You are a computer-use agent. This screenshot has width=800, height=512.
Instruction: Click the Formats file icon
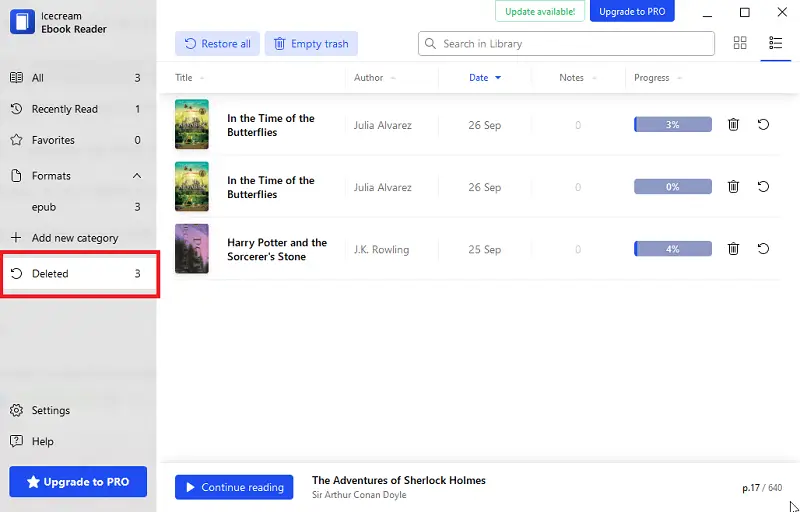pyautogui.click(x=16, y=176)
